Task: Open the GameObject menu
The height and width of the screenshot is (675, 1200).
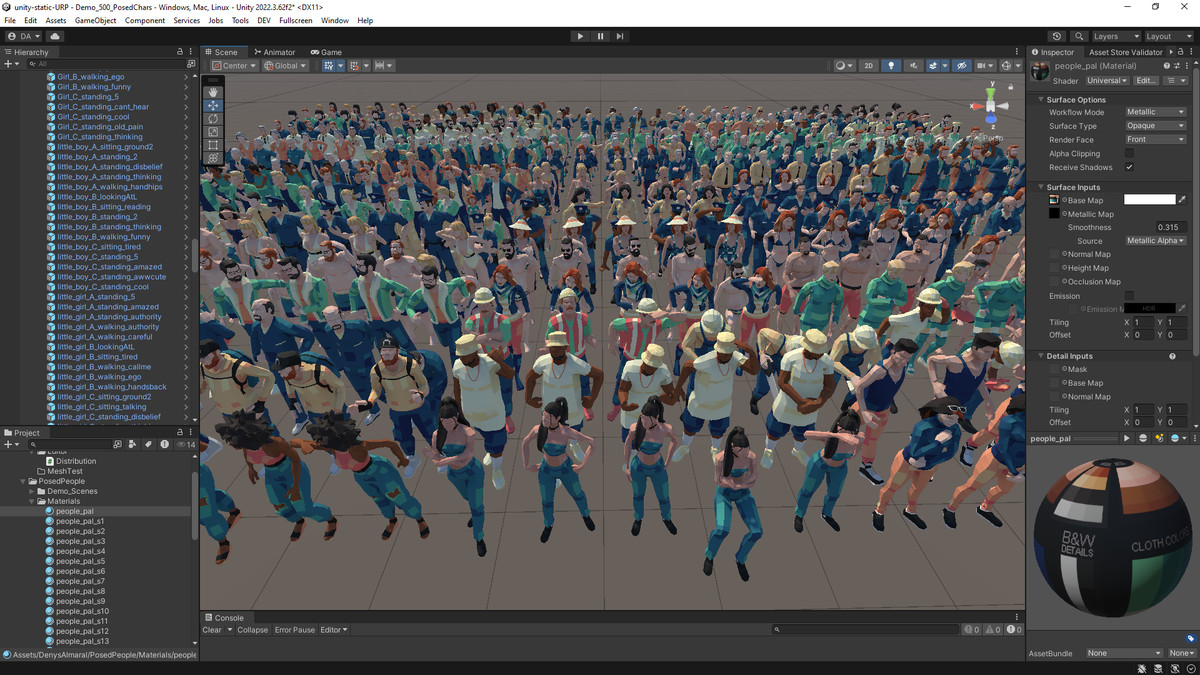Action: coord(96,20)
